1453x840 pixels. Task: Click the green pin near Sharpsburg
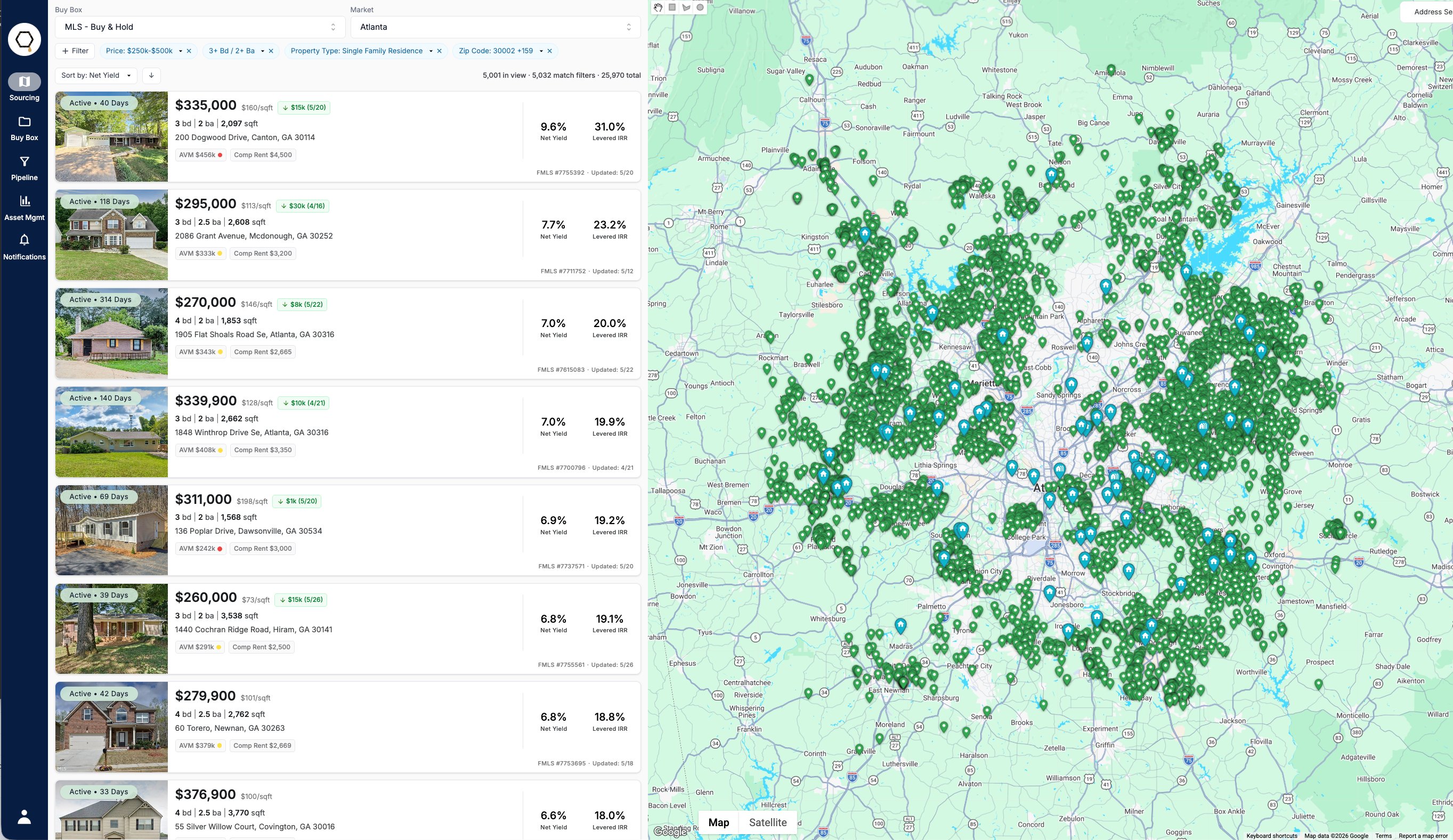[x=934, y=689]
